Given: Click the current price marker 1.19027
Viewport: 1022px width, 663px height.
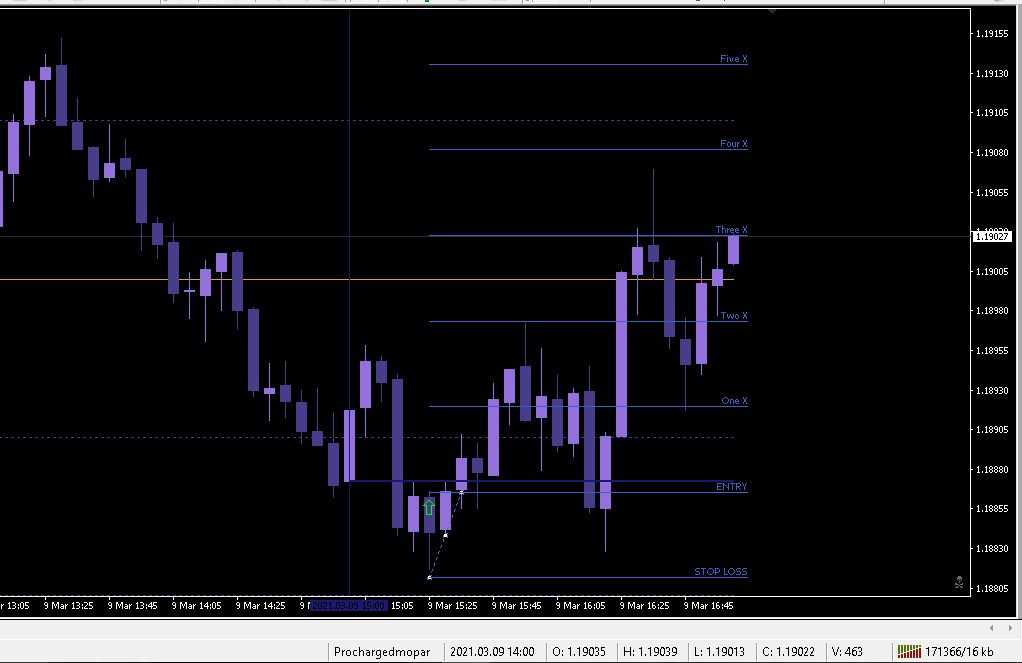Looking at the screenshot, I should click(992, 237).
